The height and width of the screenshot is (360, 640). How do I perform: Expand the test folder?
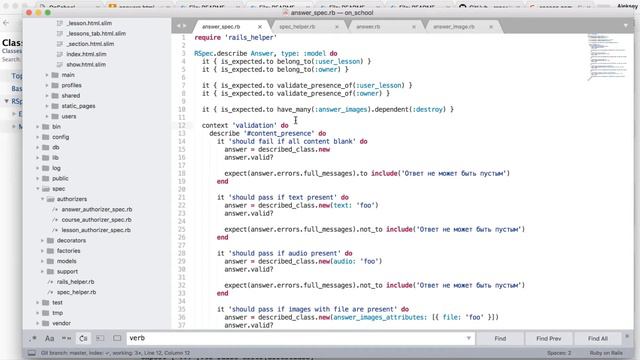click(38, 302)
